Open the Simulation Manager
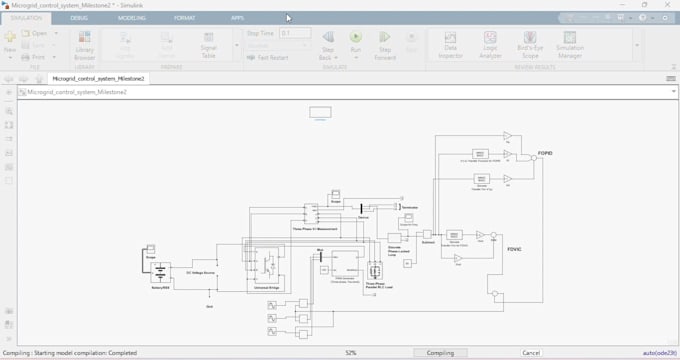680x360 pixels. coord(570,45)
